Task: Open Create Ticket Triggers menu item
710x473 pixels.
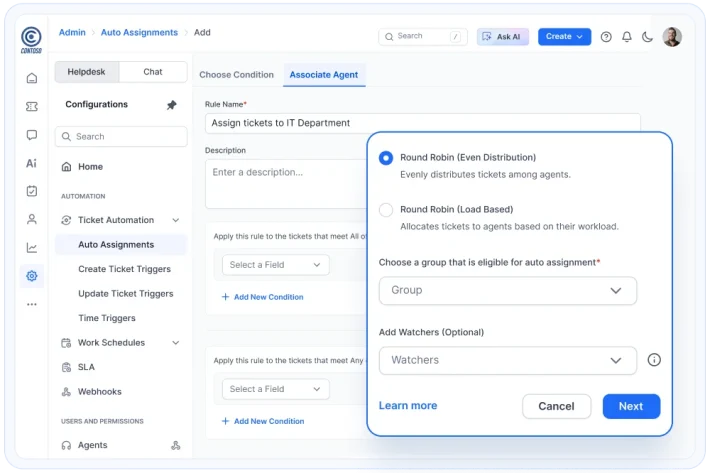Action: [125, 269]
